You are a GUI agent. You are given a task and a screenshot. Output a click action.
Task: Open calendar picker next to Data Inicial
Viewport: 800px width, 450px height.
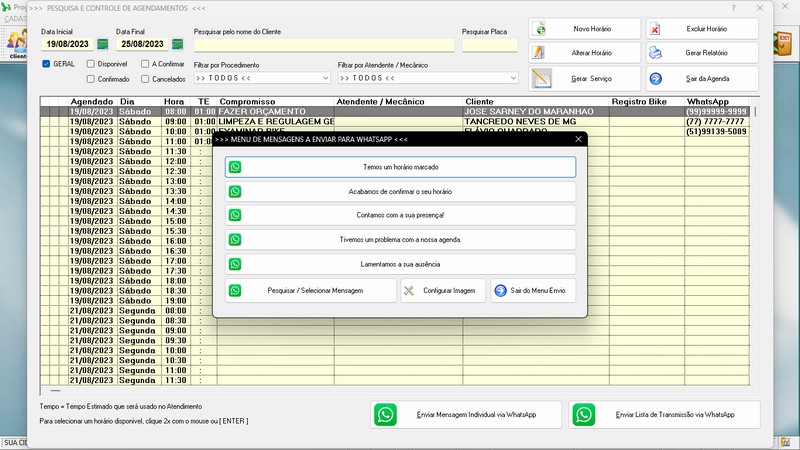coord(103,44)
